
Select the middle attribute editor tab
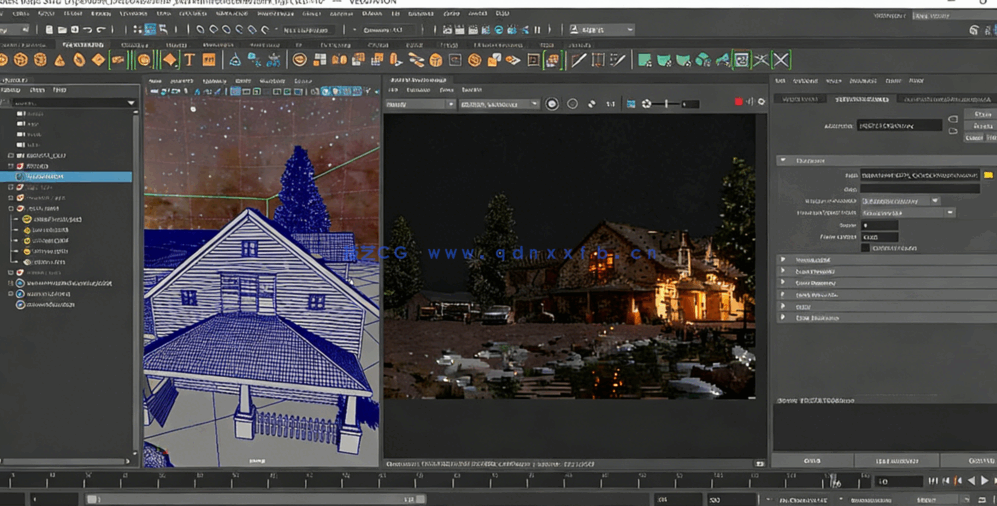862,99
